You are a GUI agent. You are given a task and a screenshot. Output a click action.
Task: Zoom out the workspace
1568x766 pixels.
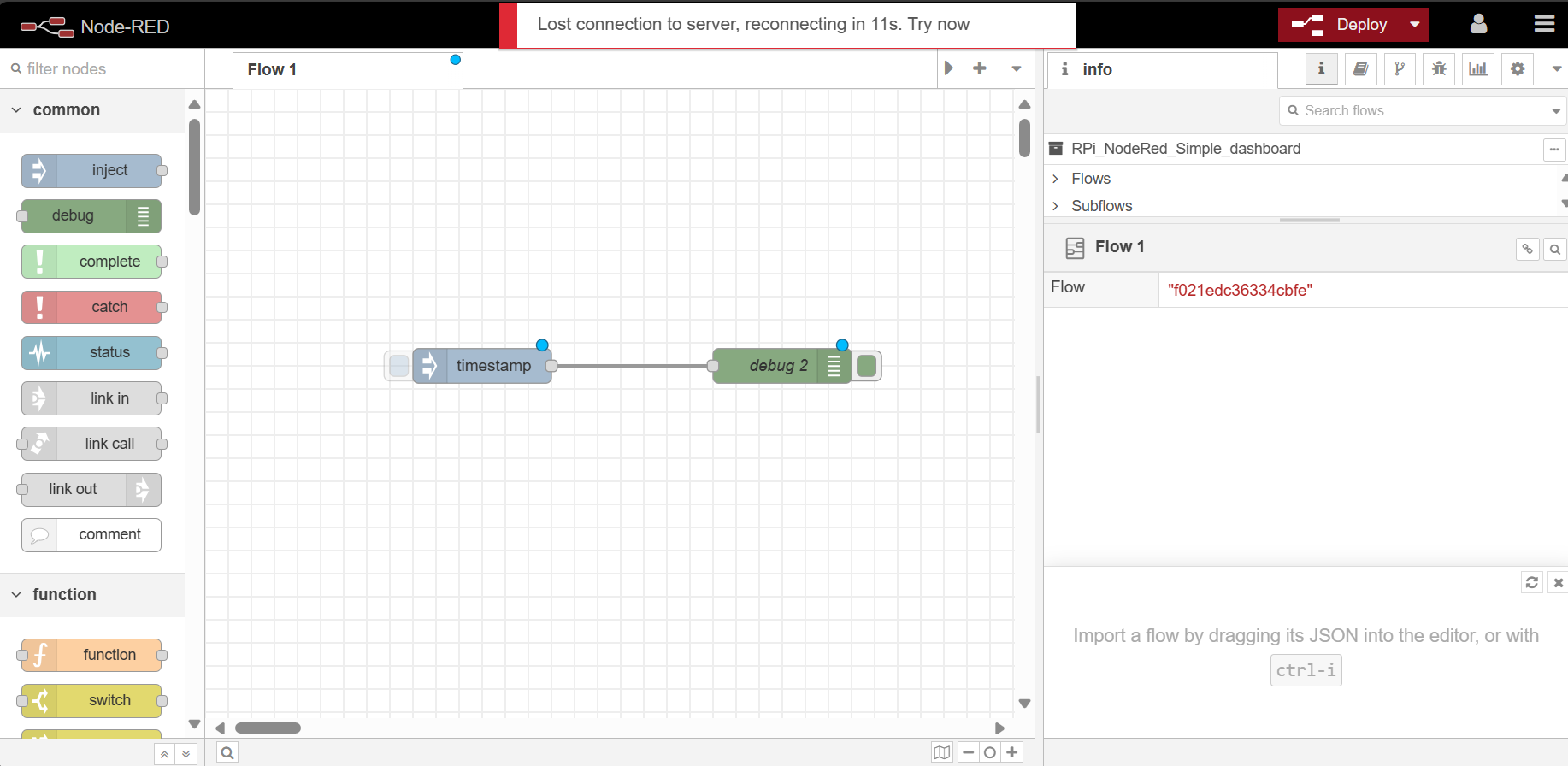click(969, 752)
